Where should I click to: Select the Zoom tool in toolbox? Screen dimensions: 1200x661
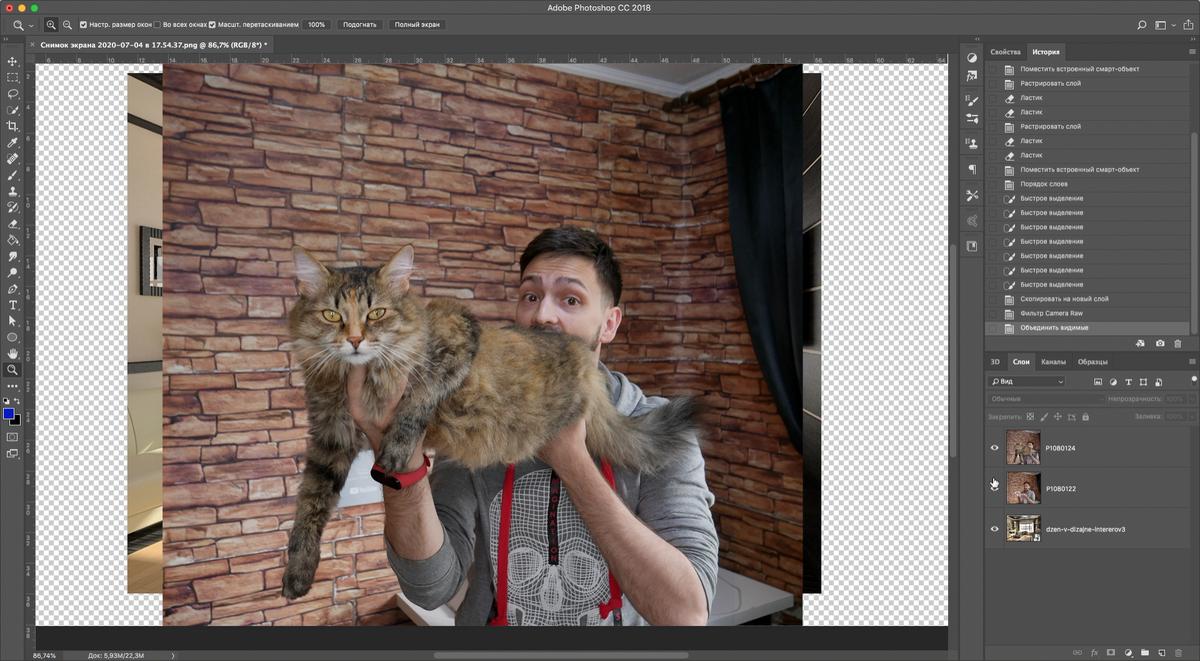(x=13, y=370)
